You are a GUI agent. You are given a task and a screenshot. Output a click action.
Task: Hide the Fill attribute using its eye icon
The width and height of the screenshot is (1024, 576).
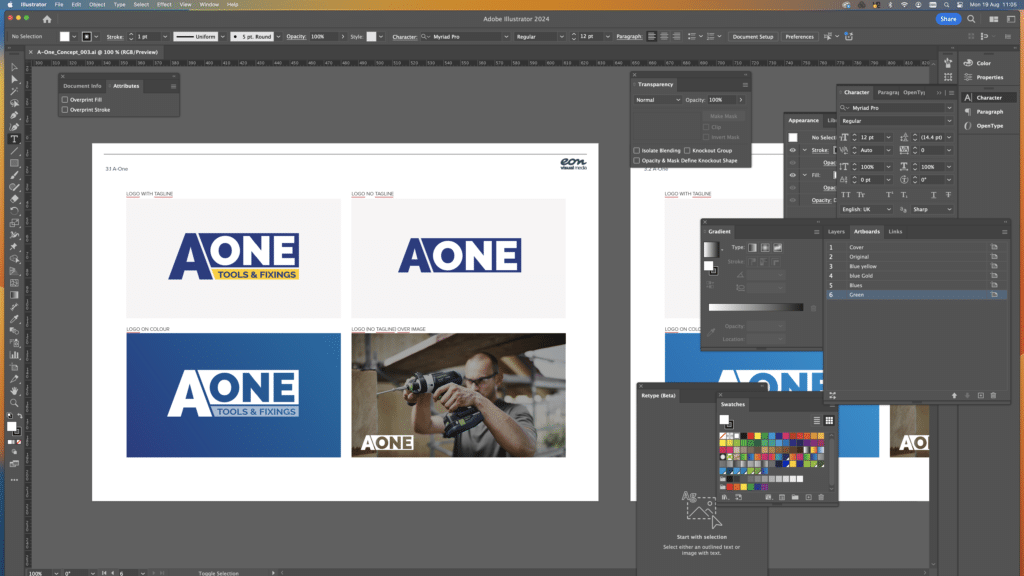pyautogui.click(x=793, y=175)
